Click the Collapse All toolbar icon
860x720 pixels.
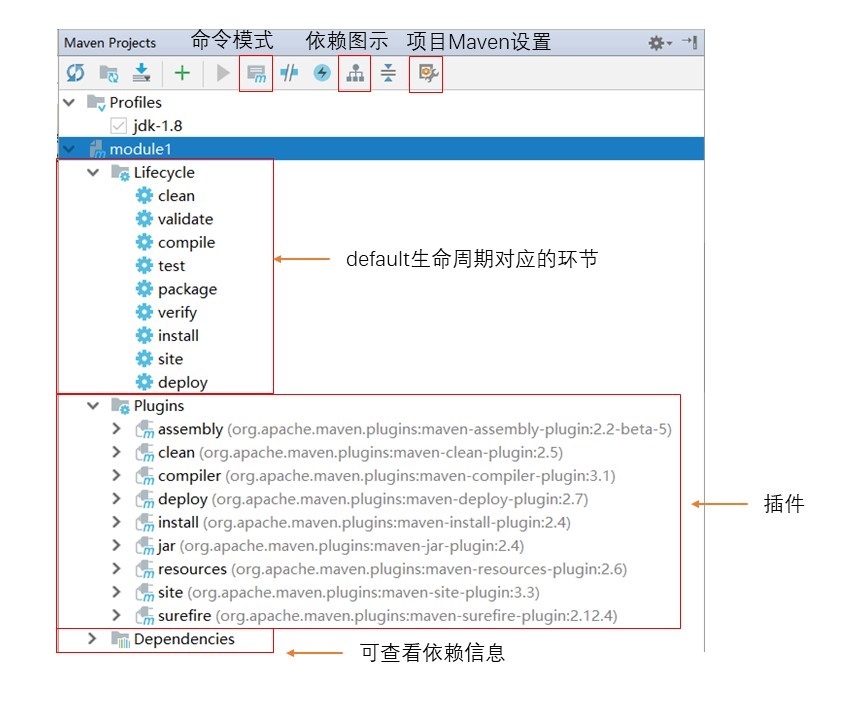tap(388, 73)
